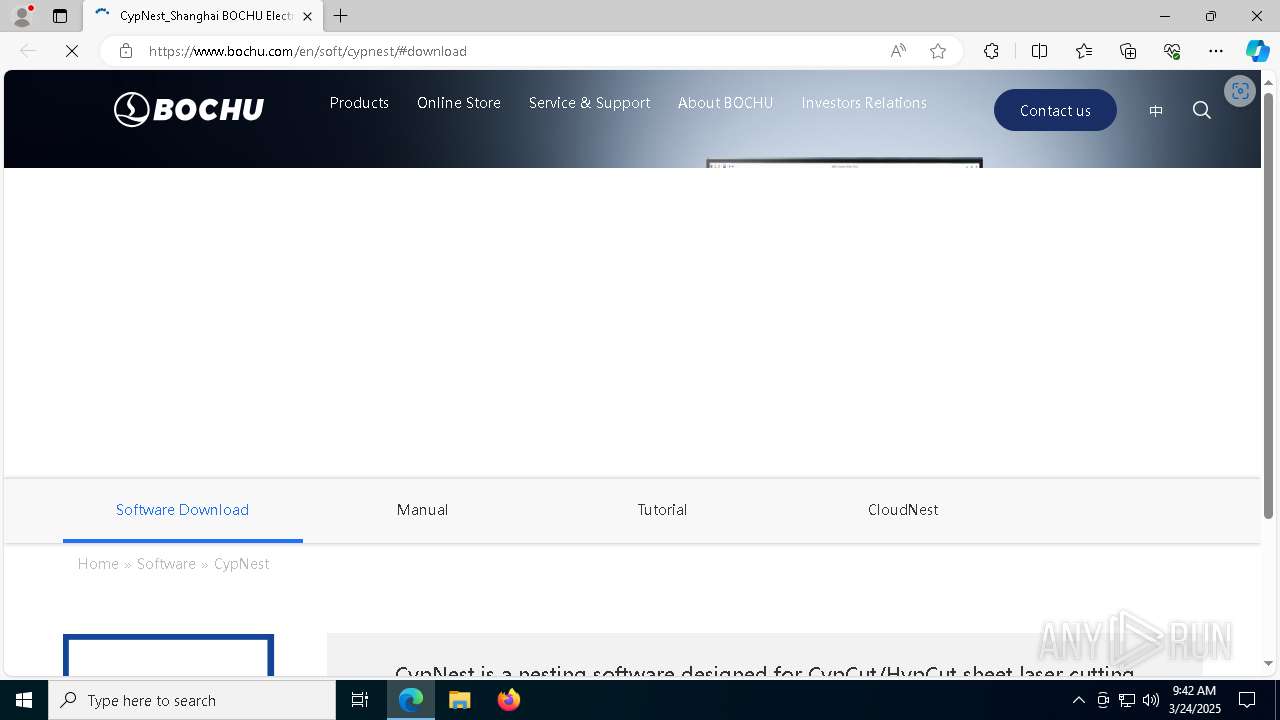Open Copilot sidebar icon
1280x720 pixels.
(x=1257, y=51)
